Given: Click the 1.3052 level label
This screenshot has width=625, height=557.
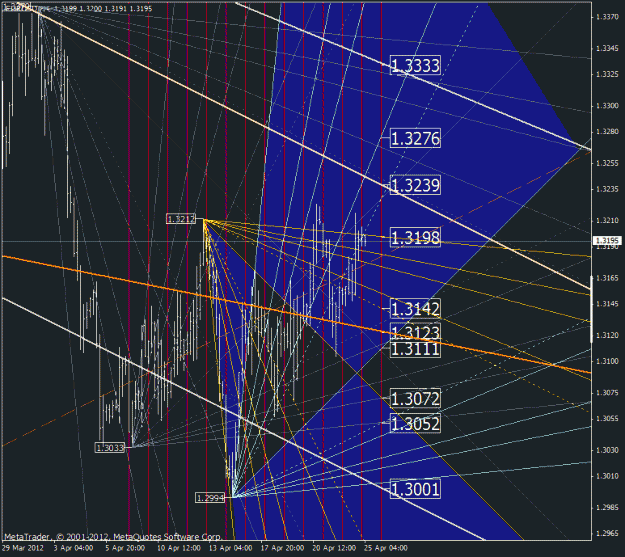Looking at the screenshot, I should pyautogui.click(x=415, y=423).
